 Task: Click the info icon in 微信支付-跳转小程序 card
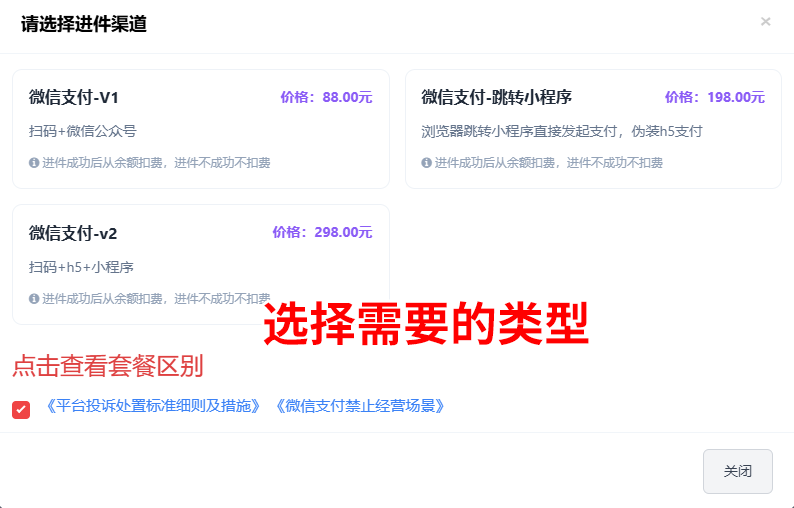426,163
